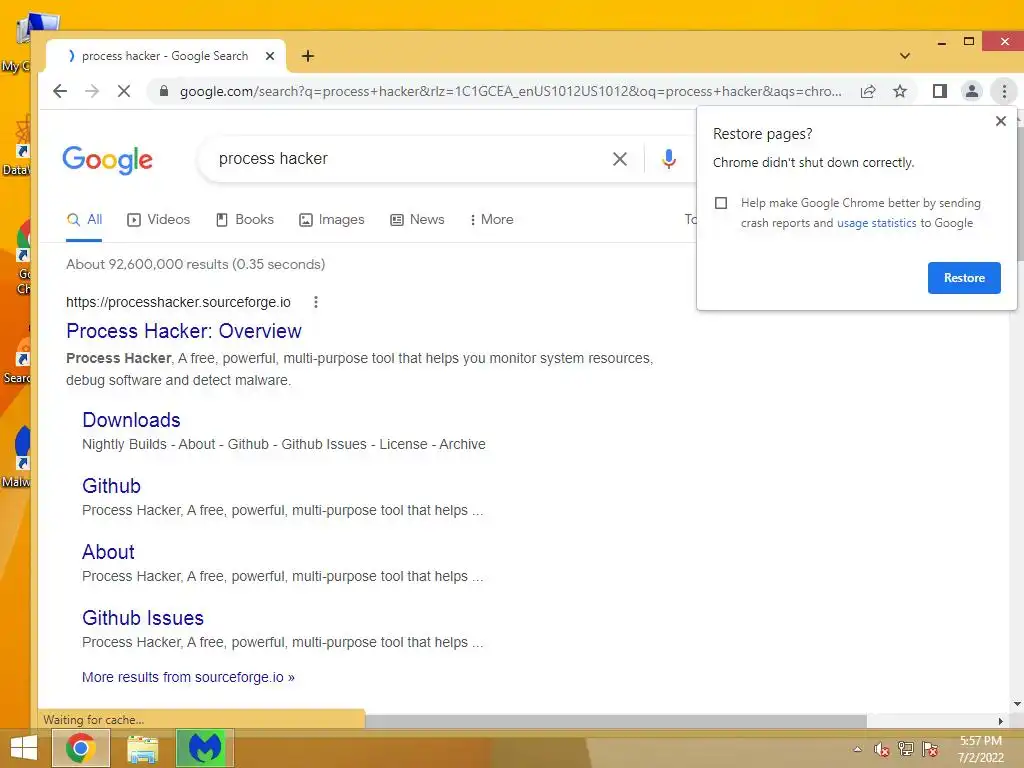Click the browser forward arrow

pyautogui.click(x=92, y=91)
